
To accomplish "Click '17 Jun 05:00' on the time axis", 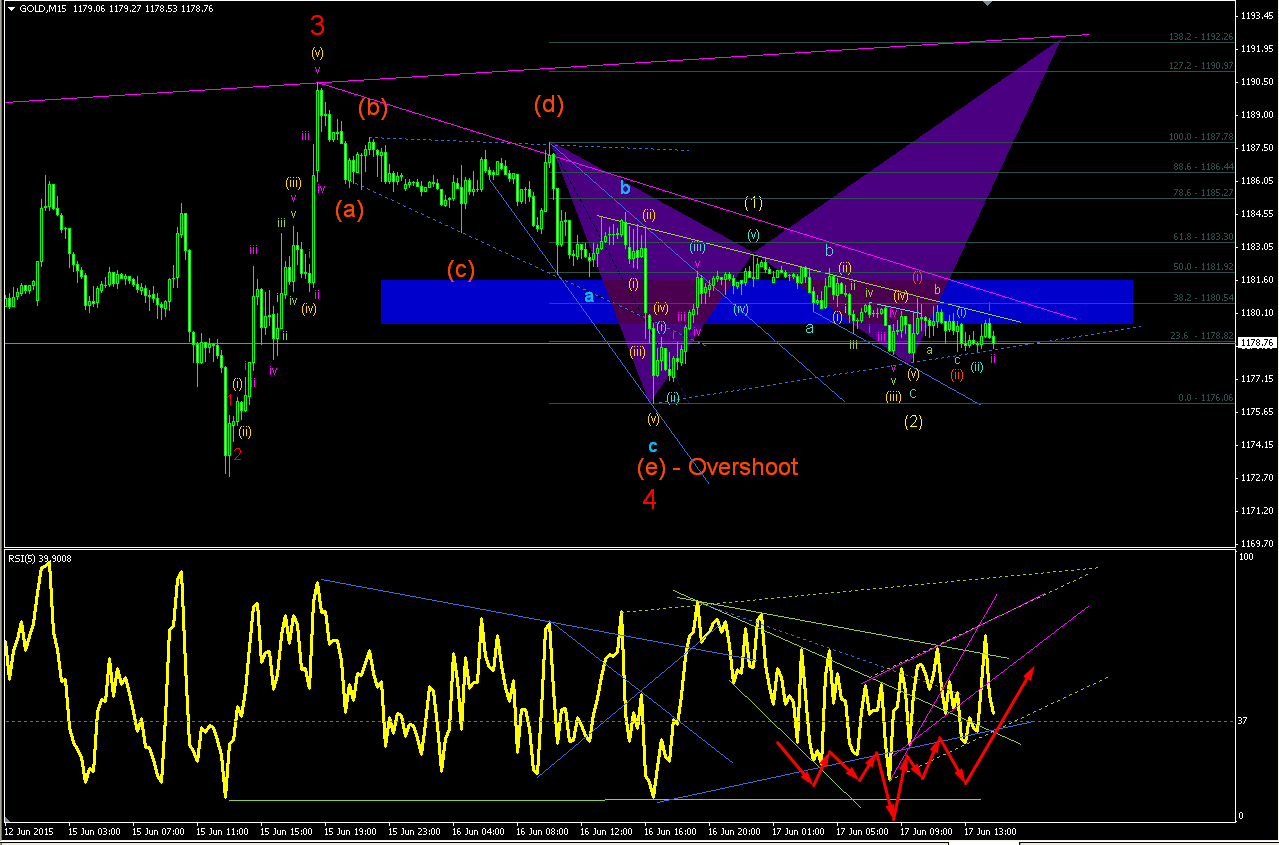I will pyautogui.click(x=862, y=831).
